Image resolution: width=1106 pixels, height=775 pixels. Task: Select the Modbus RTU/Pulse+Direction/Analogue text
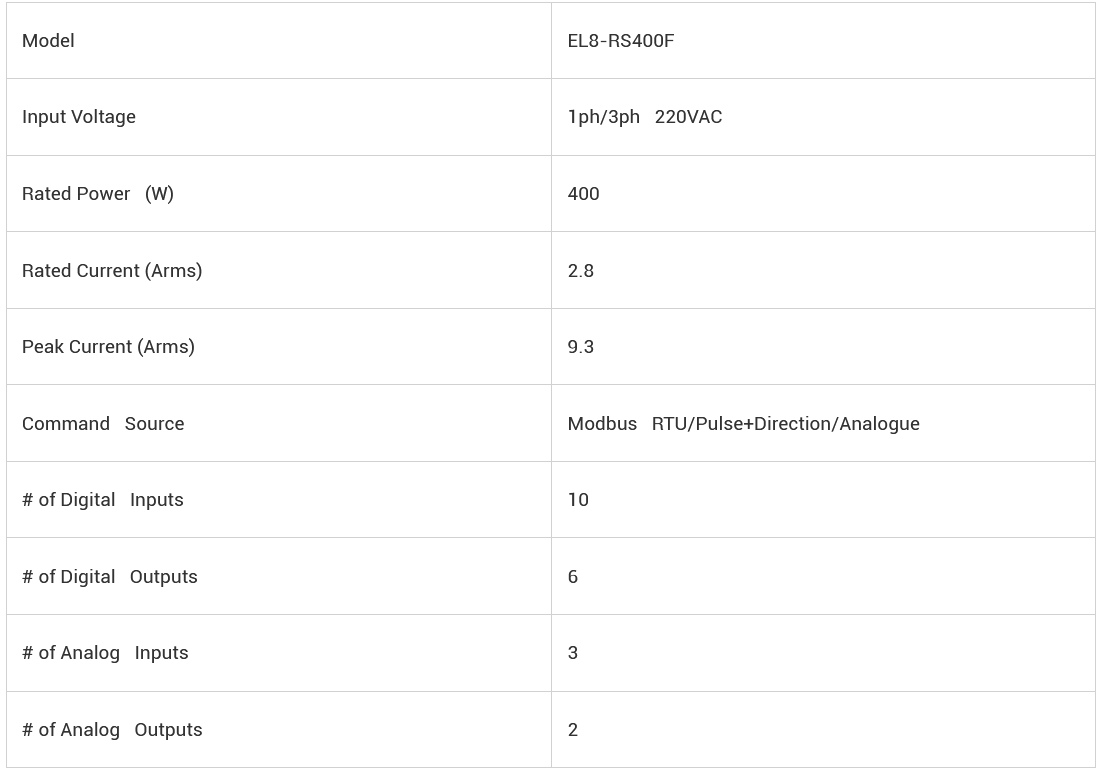coord(743,424)
